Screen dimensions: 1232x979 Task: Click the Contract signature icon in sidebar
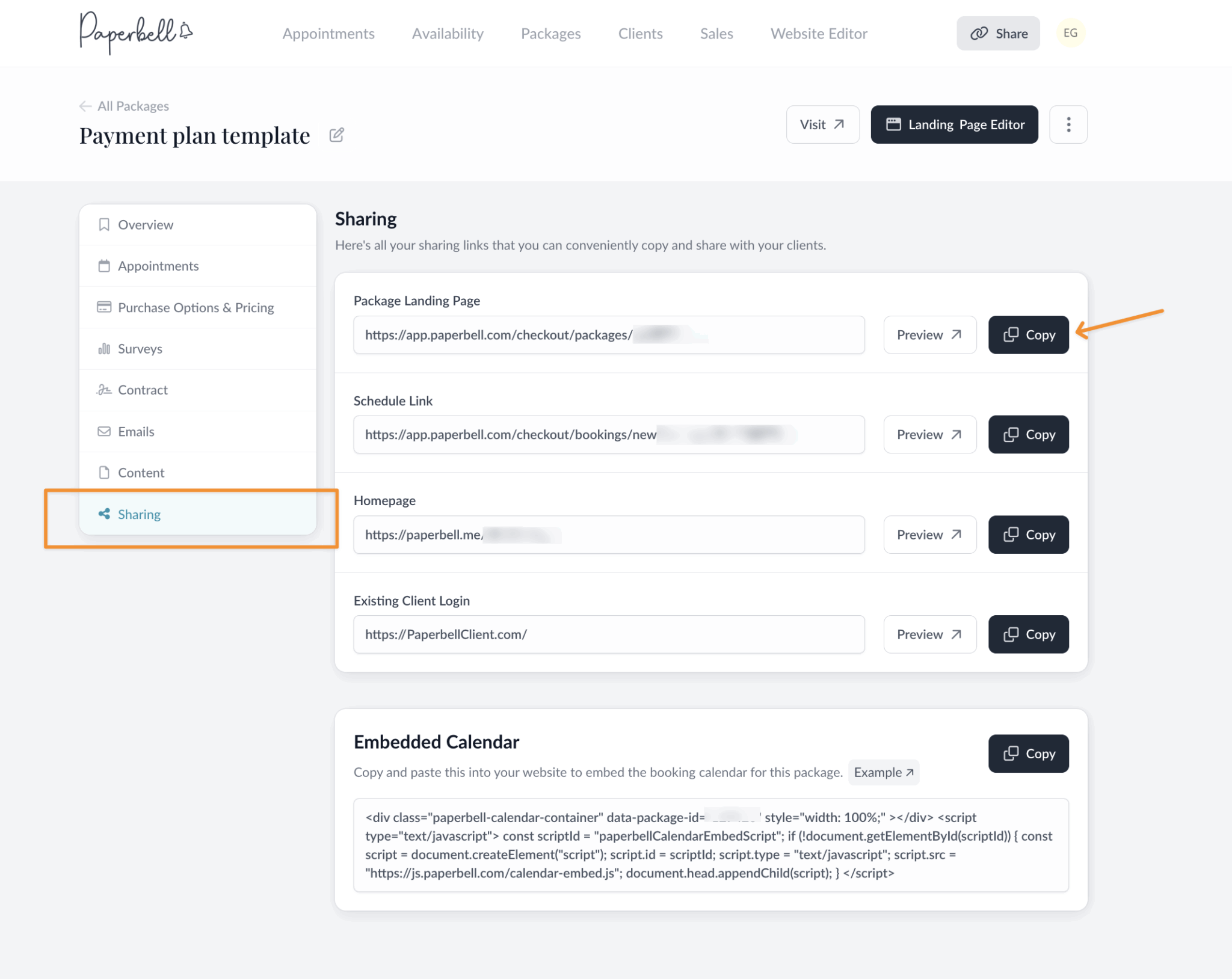103,390
